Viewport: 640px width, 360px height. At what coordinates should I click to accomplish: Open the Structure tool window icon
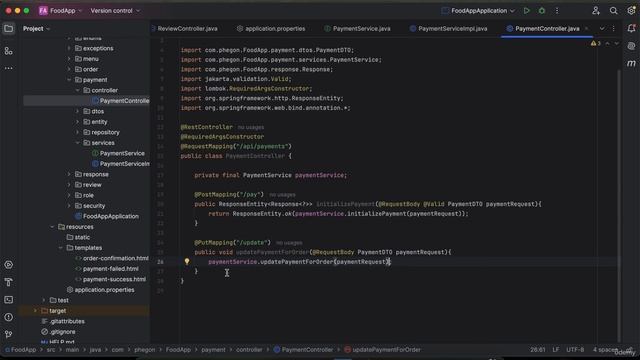(x=8, y=51)
